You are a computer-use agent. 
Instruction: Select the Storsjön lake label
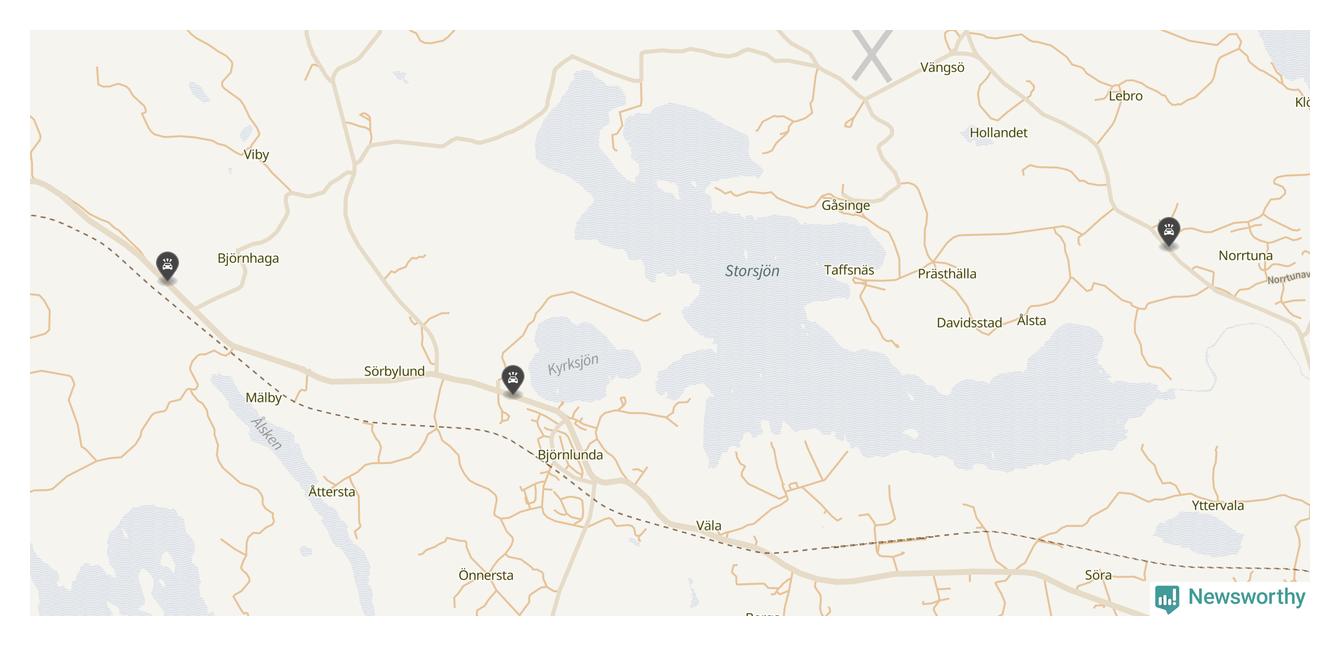click(x=752, y=271)
